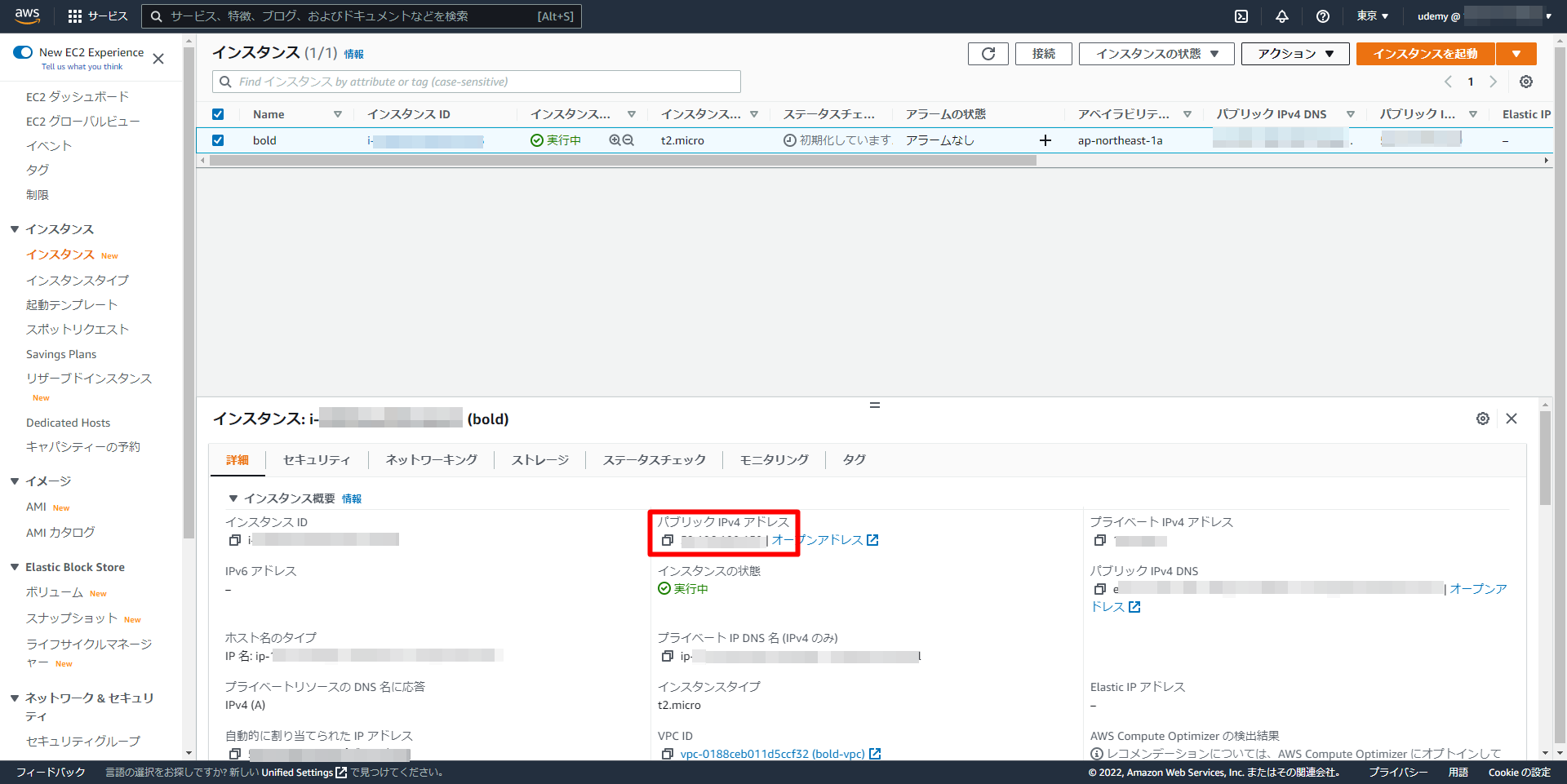This screenshot has width=1567, height=784.
Task: Open the bold-vpc VPC link
Action: [x=772, y=754]
